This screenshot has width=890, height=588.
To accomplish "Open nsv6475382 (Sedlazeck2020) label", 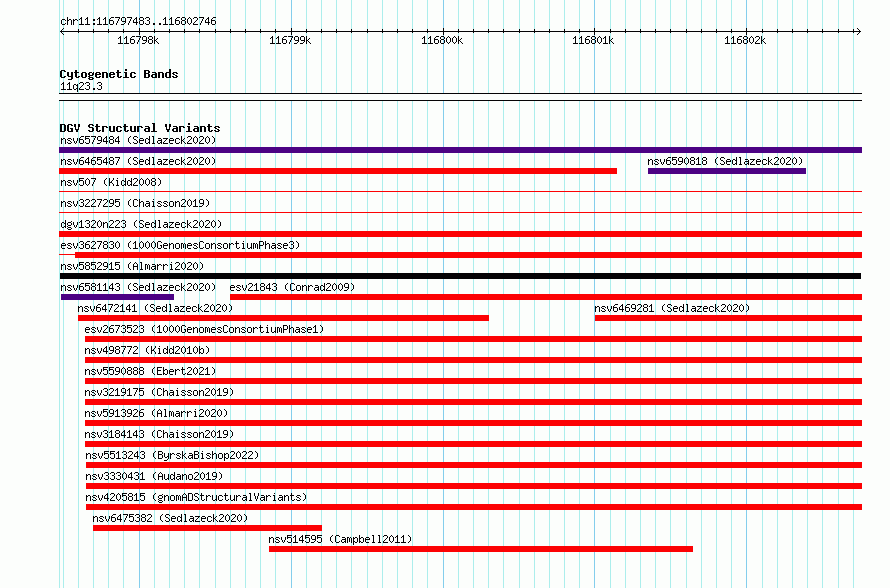I will point(170,518).
